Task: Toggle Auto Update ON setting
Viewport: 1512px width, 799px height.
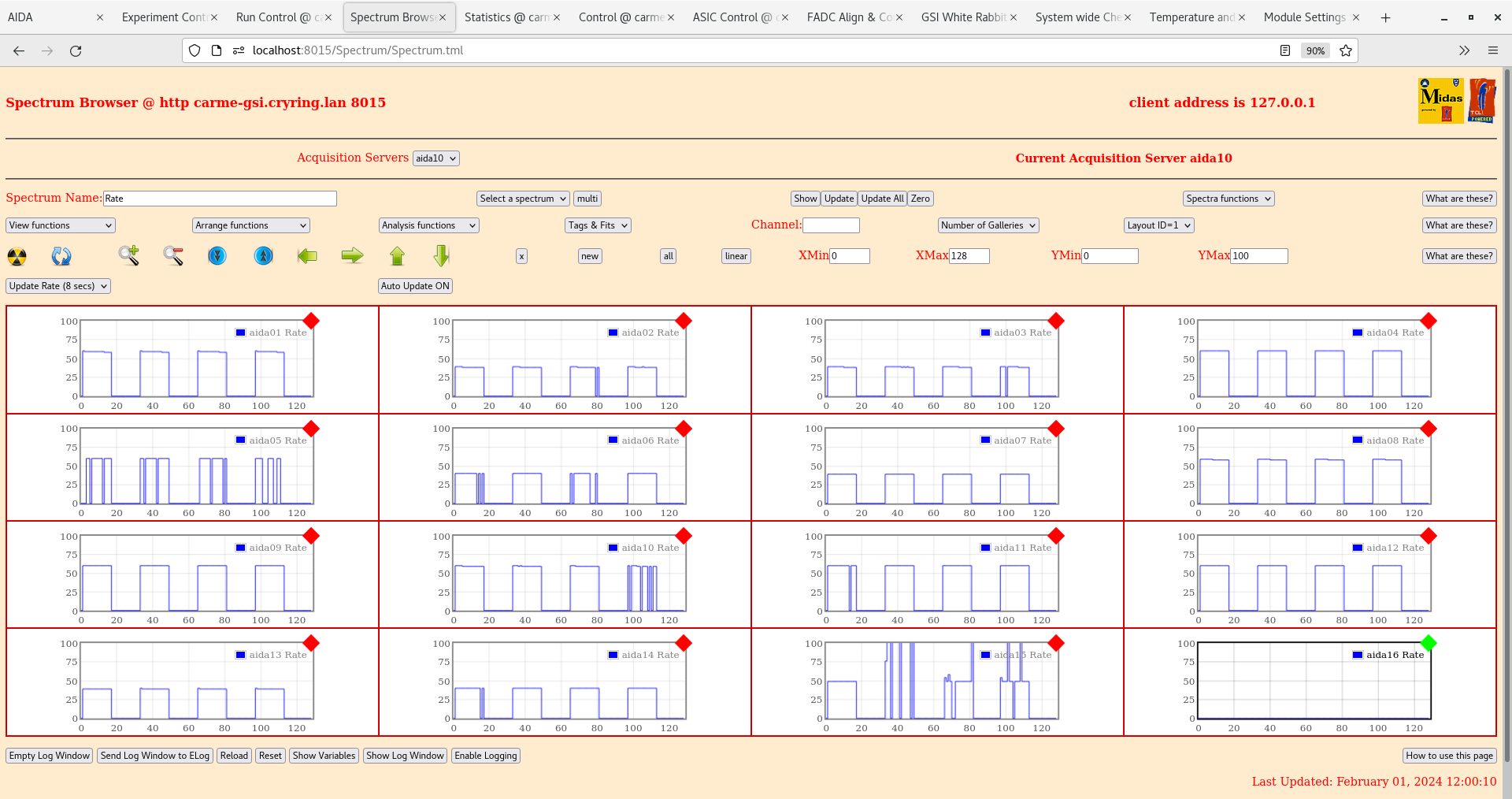Action: (x=415, y=286)
